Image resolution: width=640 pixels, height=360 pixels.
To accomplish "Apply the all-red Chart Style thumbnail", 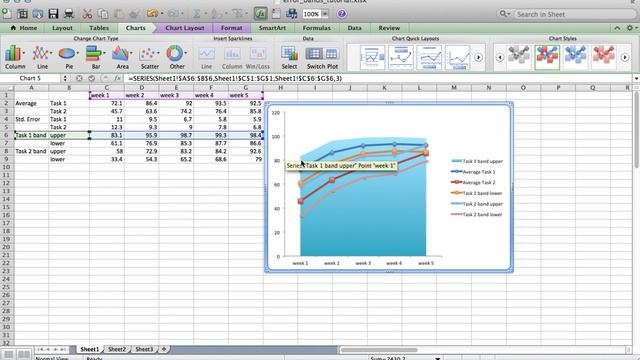I will (603, 57).
